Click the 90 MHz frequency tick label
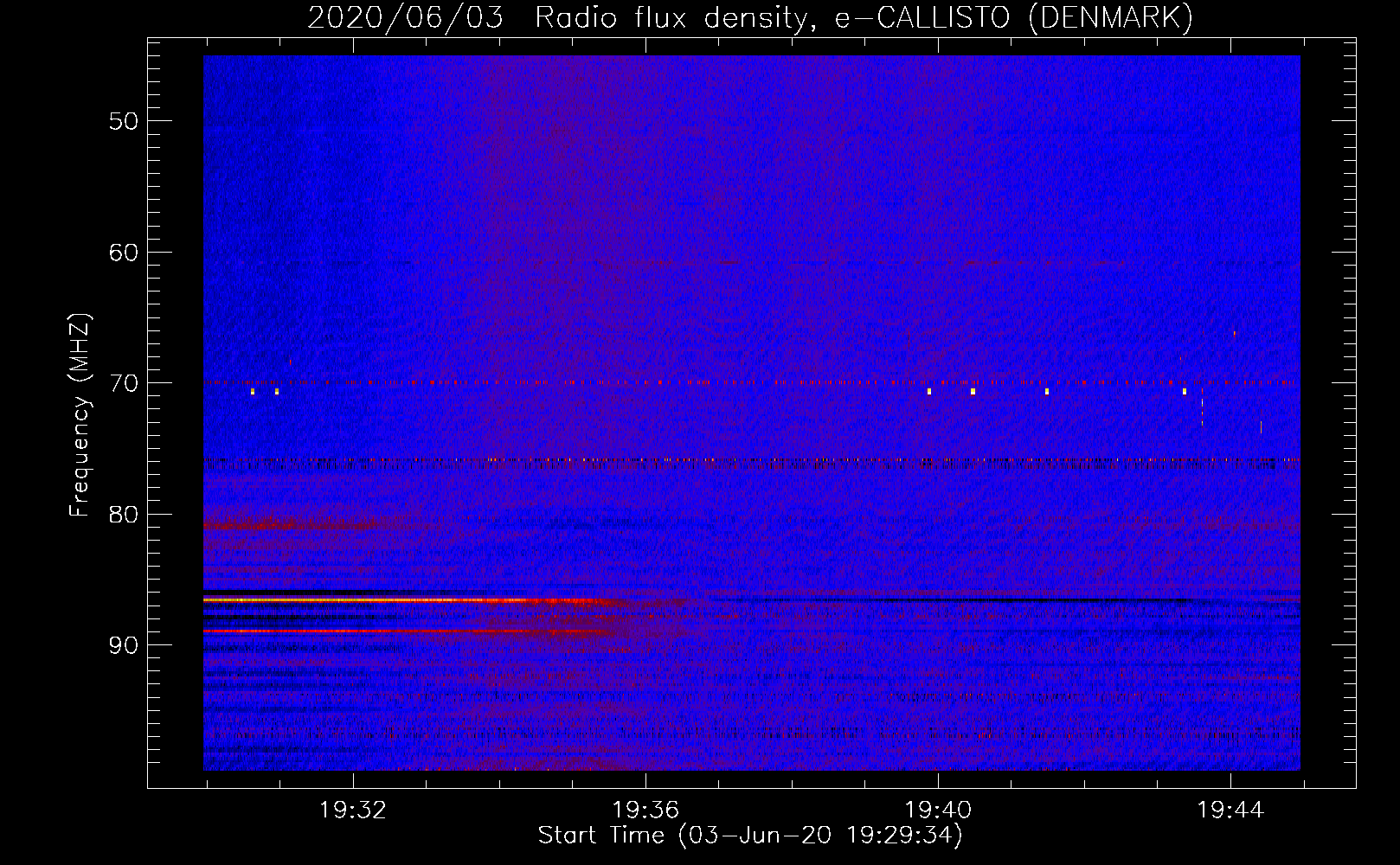The image size is (1400, 865). (x=124, y=645)
